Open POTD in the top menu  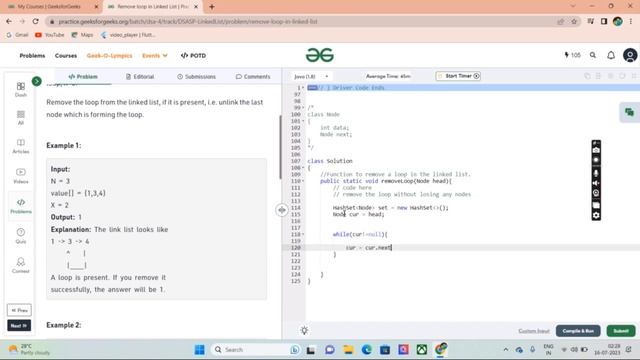coord(193,56)
